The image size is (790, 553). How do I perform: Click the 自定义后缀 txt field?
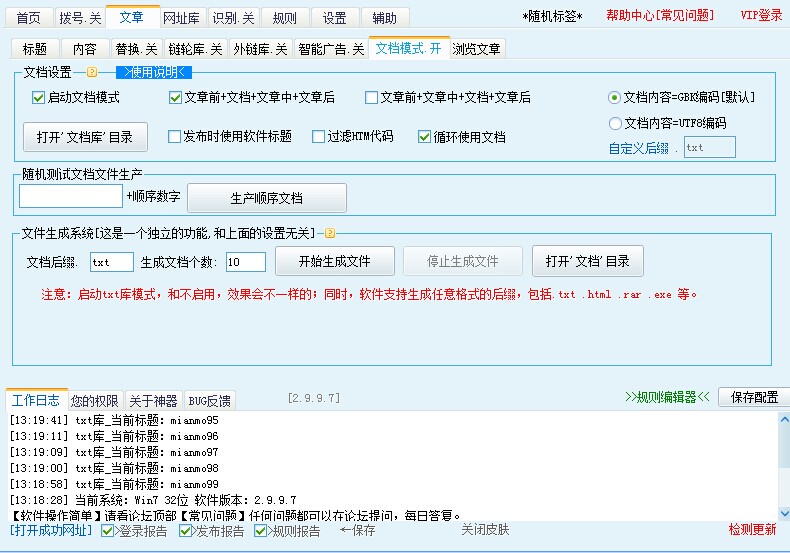[709, 148]
